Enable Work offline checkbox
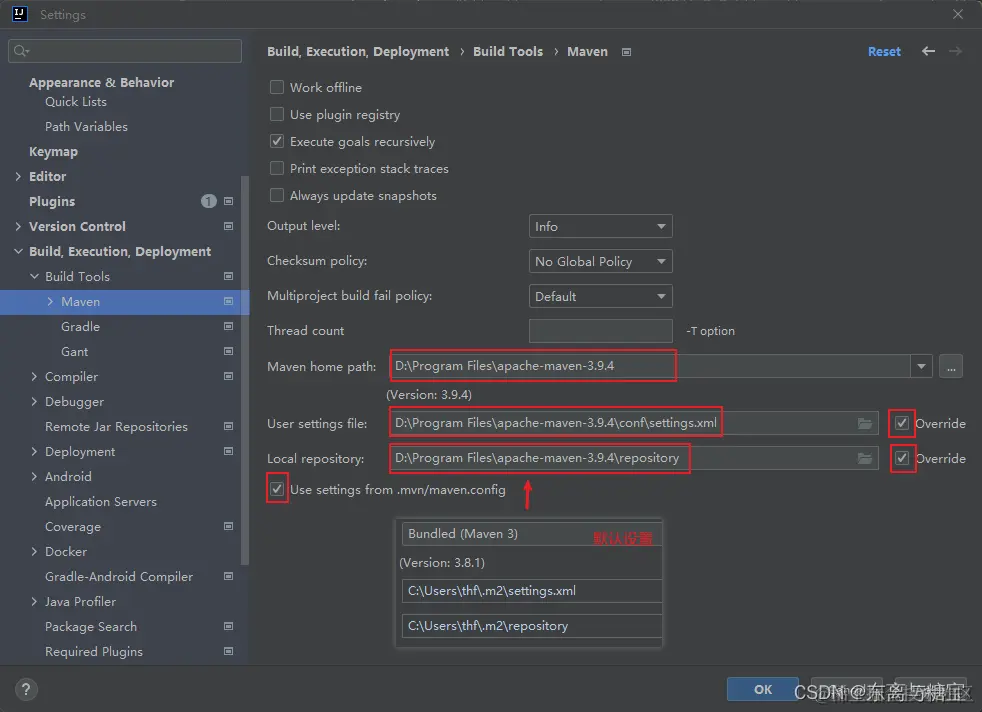Screen dimensions: 982x712 click(x=277, y=87)
